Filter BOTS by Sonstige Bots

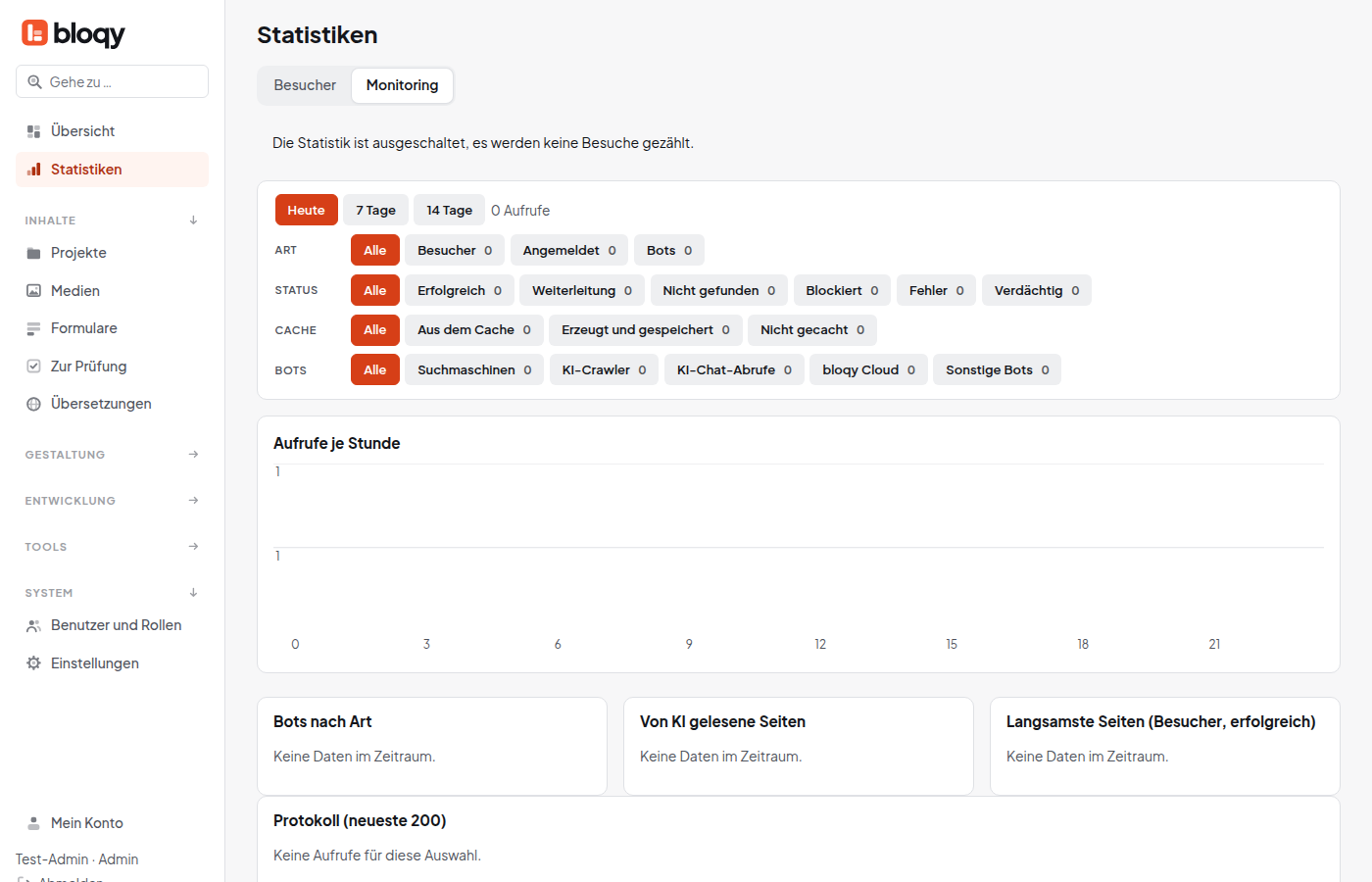[x=997, y=369]
